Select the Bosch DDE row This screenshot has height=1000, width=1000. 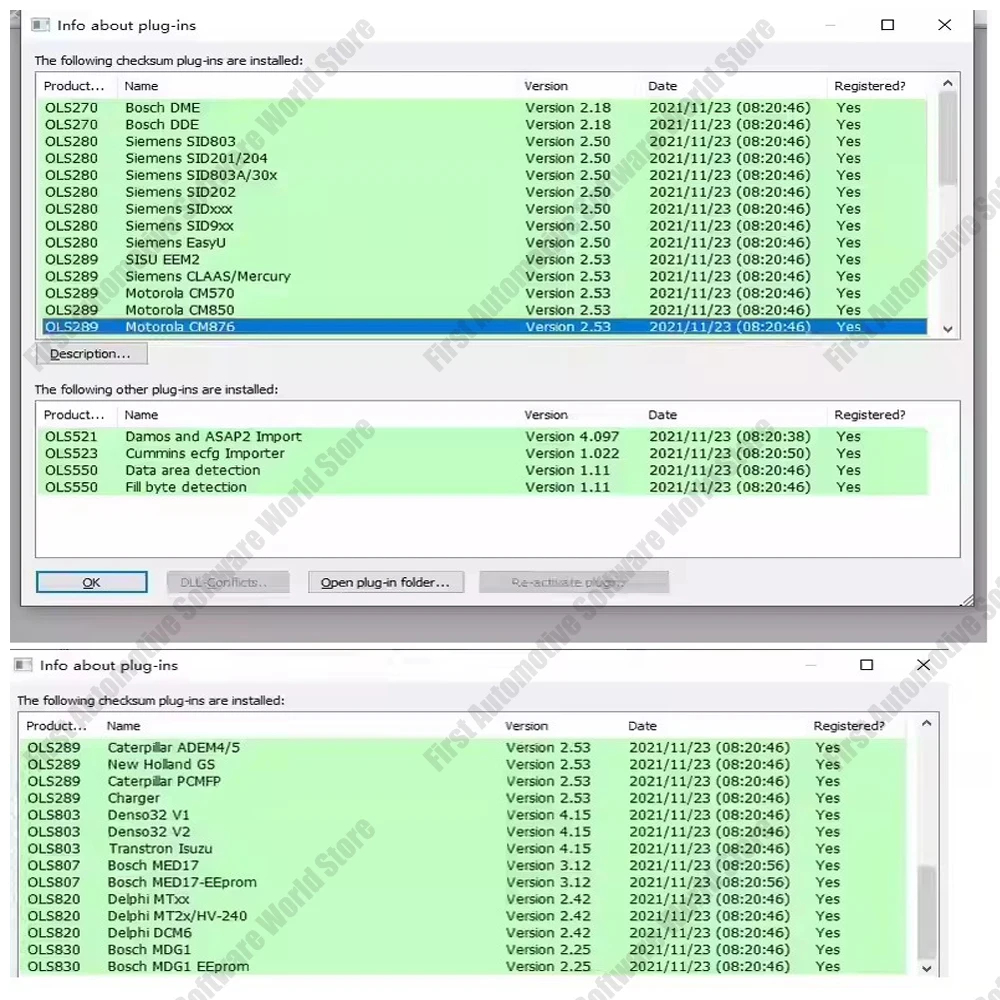[x=485, y=124]
